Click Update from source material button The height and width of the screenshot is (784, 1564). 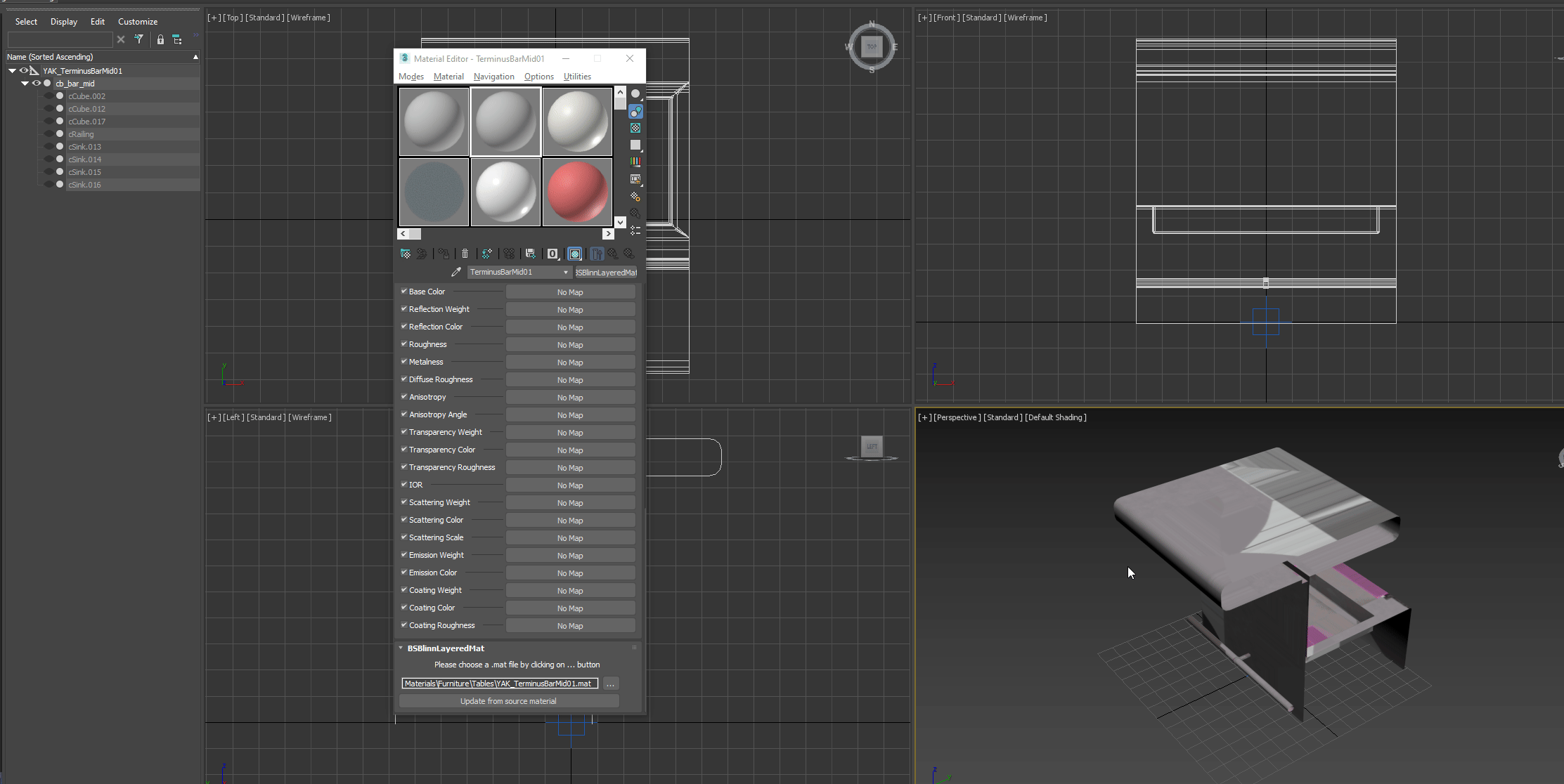[508, 700]
